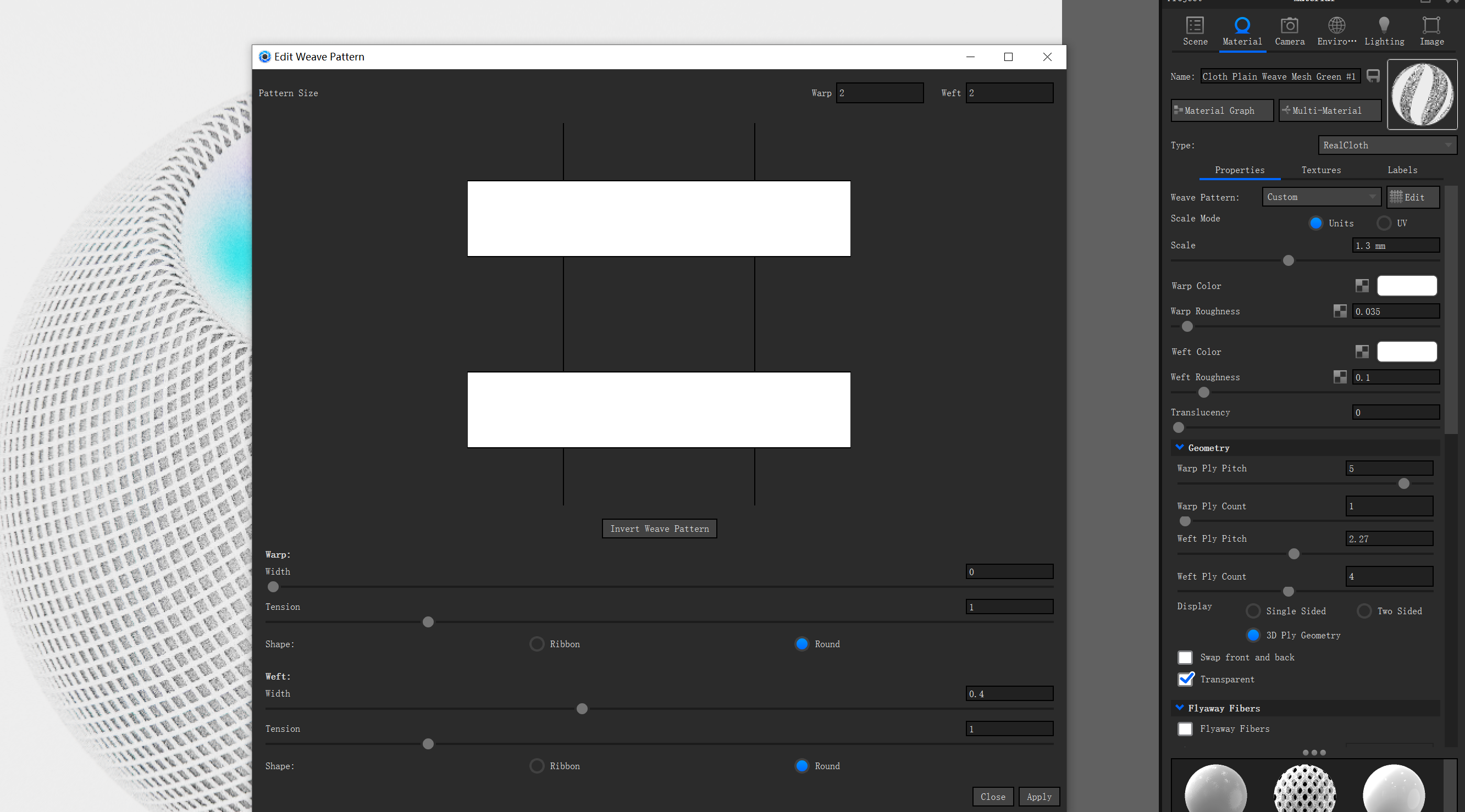Open the Weave Pattern Custom dropdown
The width and height of the screenshot is (1465, 812).
[1320, 197]
